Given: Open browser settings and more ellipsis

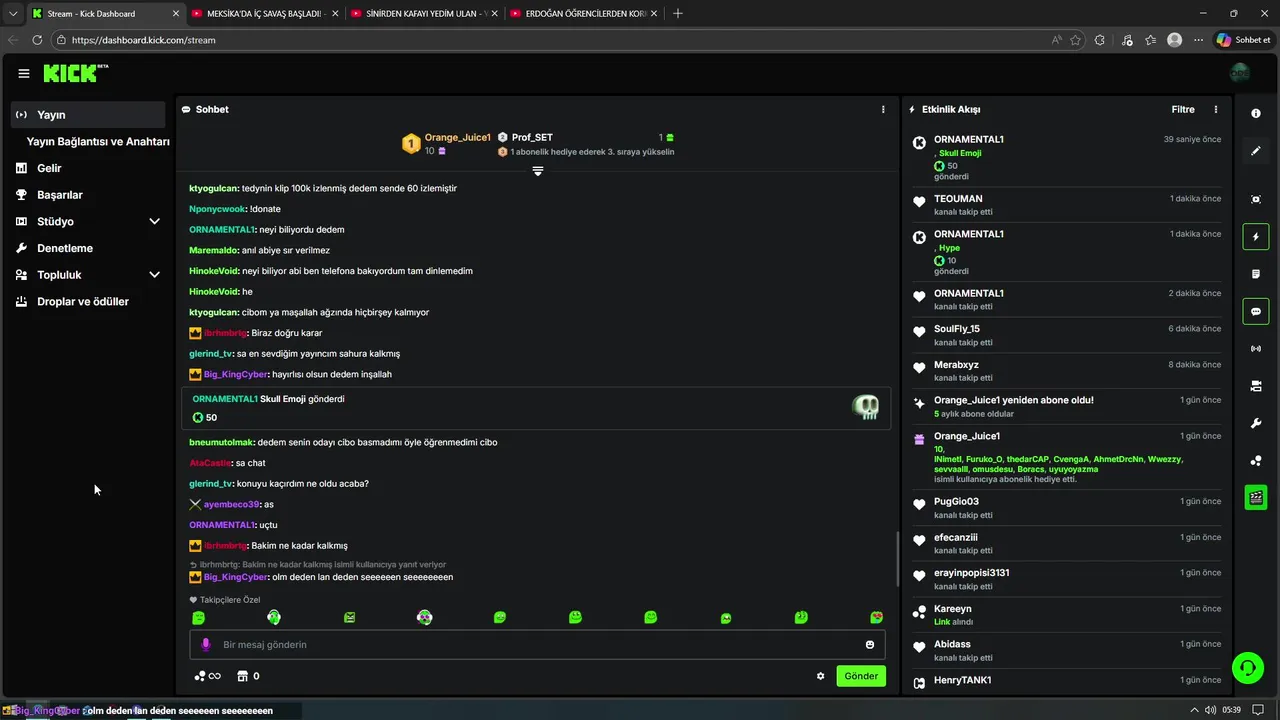Looking at the screenshot, I should [1198, 40].
